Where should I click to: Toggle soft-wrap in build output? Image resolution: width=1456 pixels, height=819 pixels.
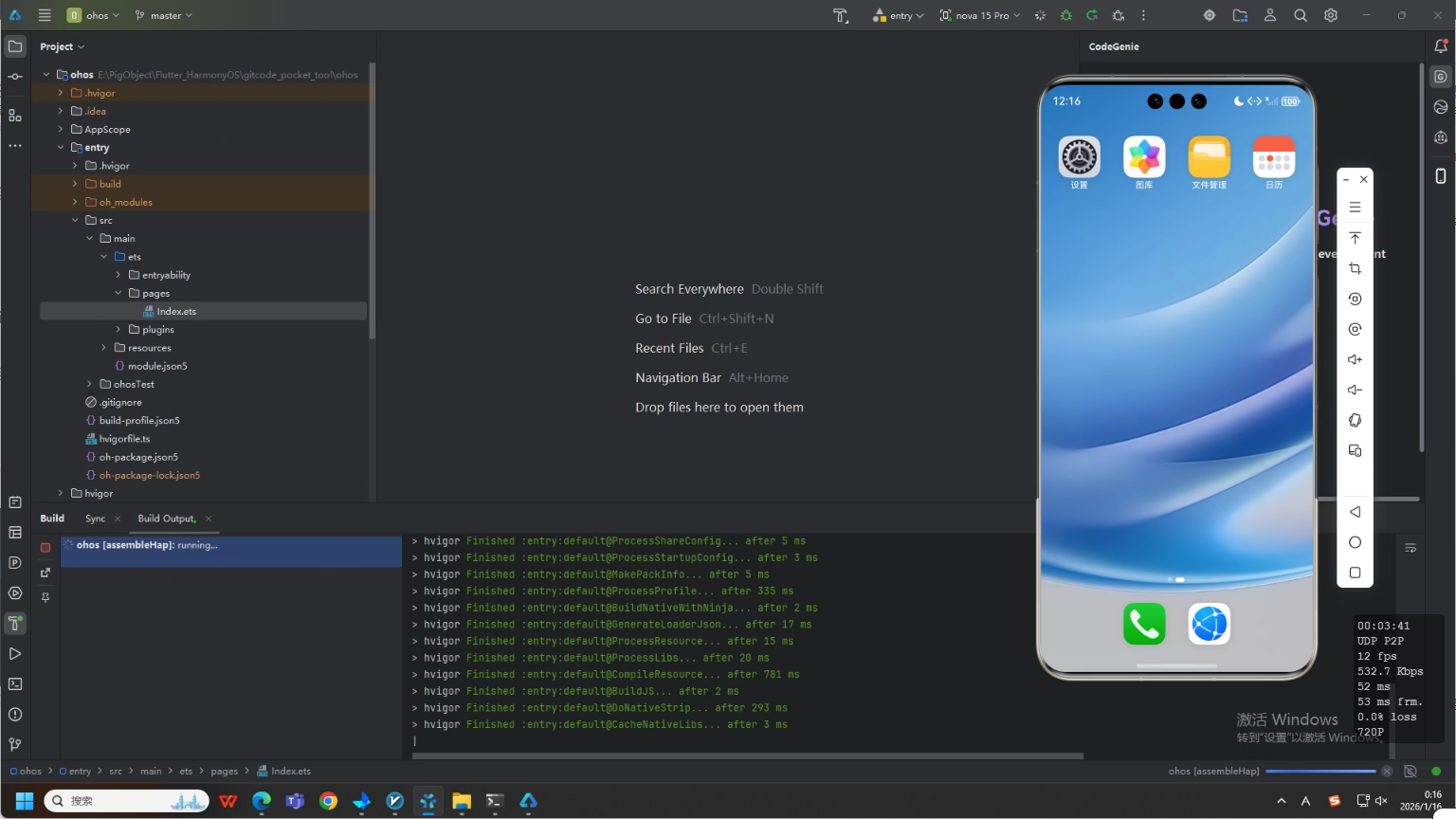(x=1410, y=548)
